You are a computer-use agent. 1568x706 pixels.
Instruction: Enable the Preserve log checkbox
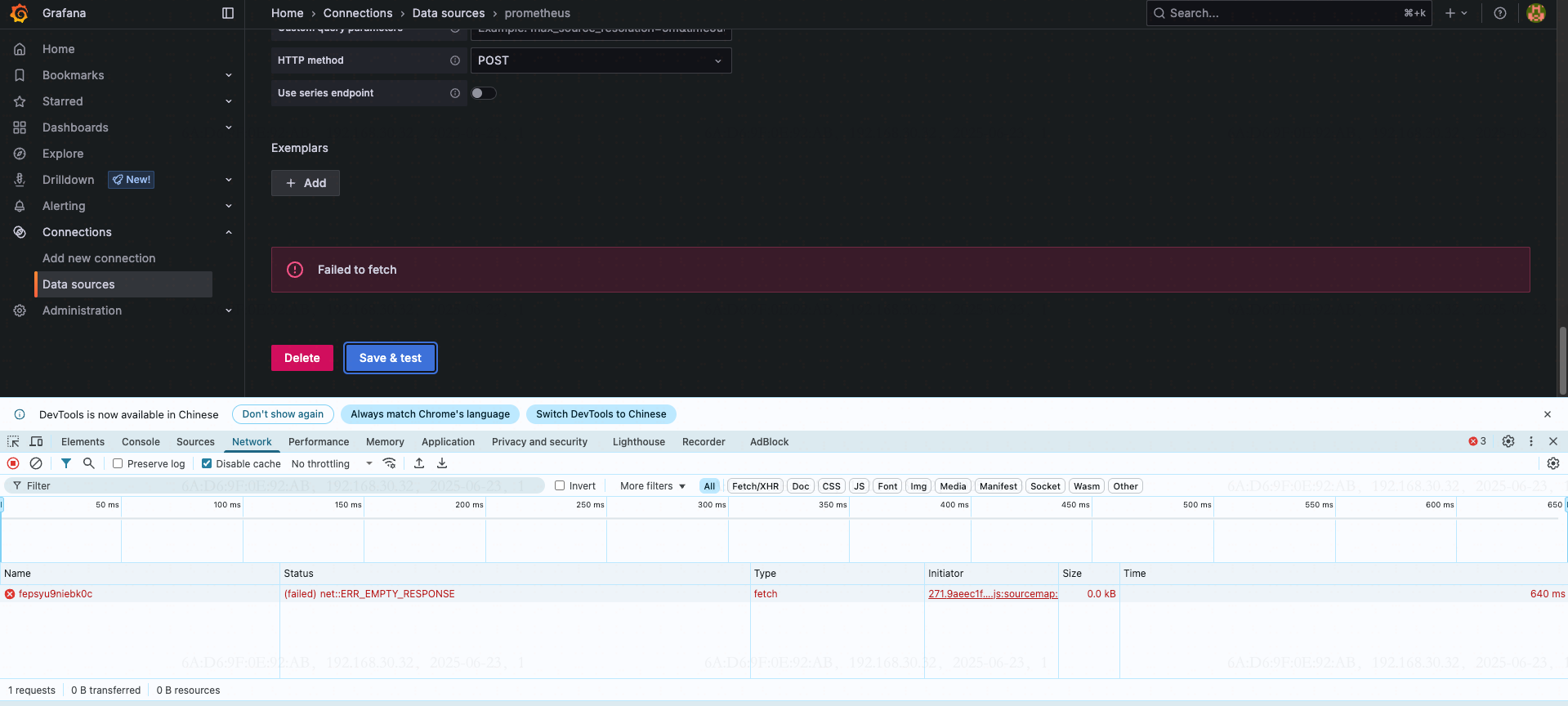pos(118,463)
